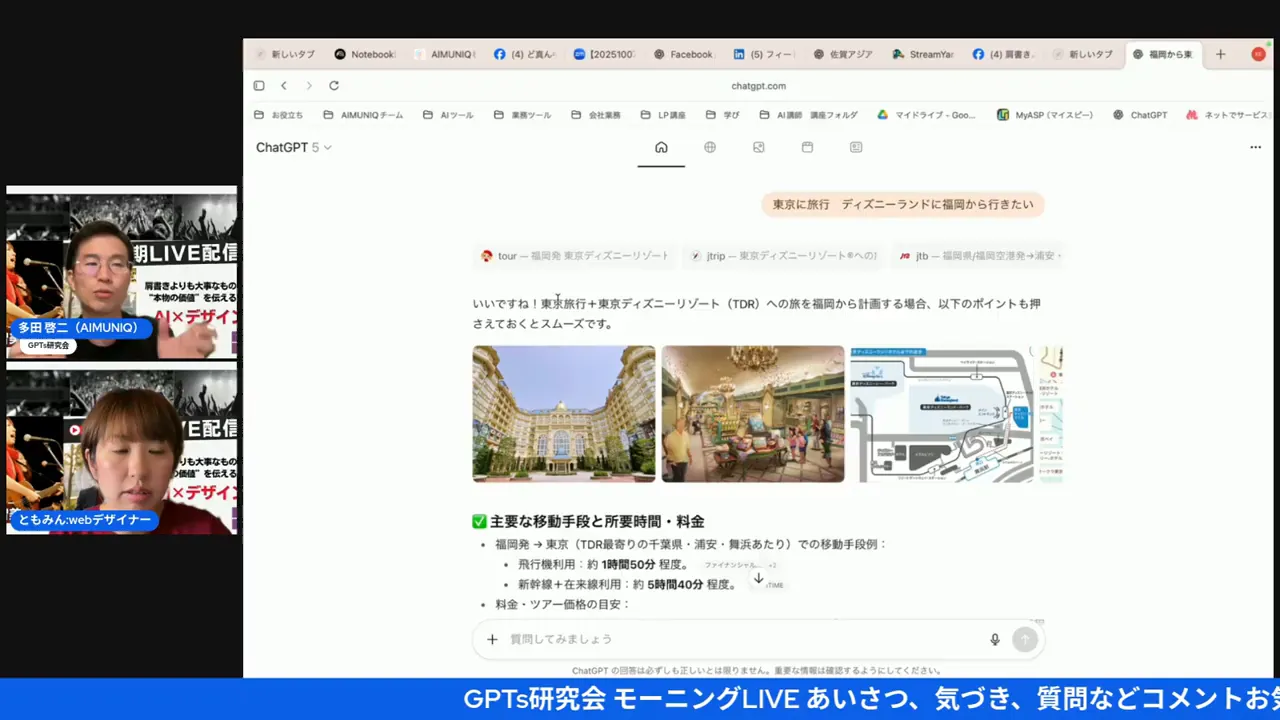This screenshot has width=1280, height=720.
Task: Reload the page with refresh icon
Action: (x=334, y=86)
